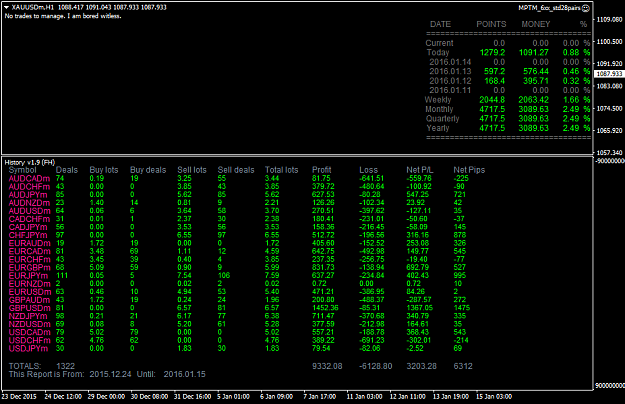Select the Today points value 1279.2
This screenshot has width=625, height=404.
point(492,53)
